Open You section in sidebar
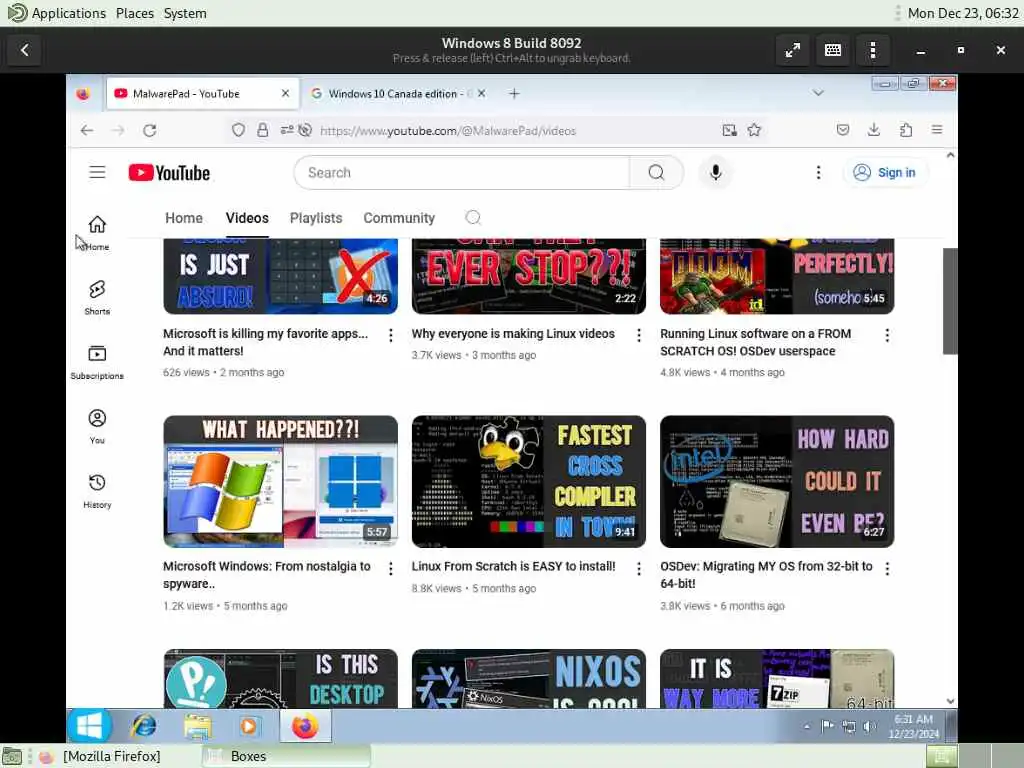1024x768 pixels. tap(97, 426)
